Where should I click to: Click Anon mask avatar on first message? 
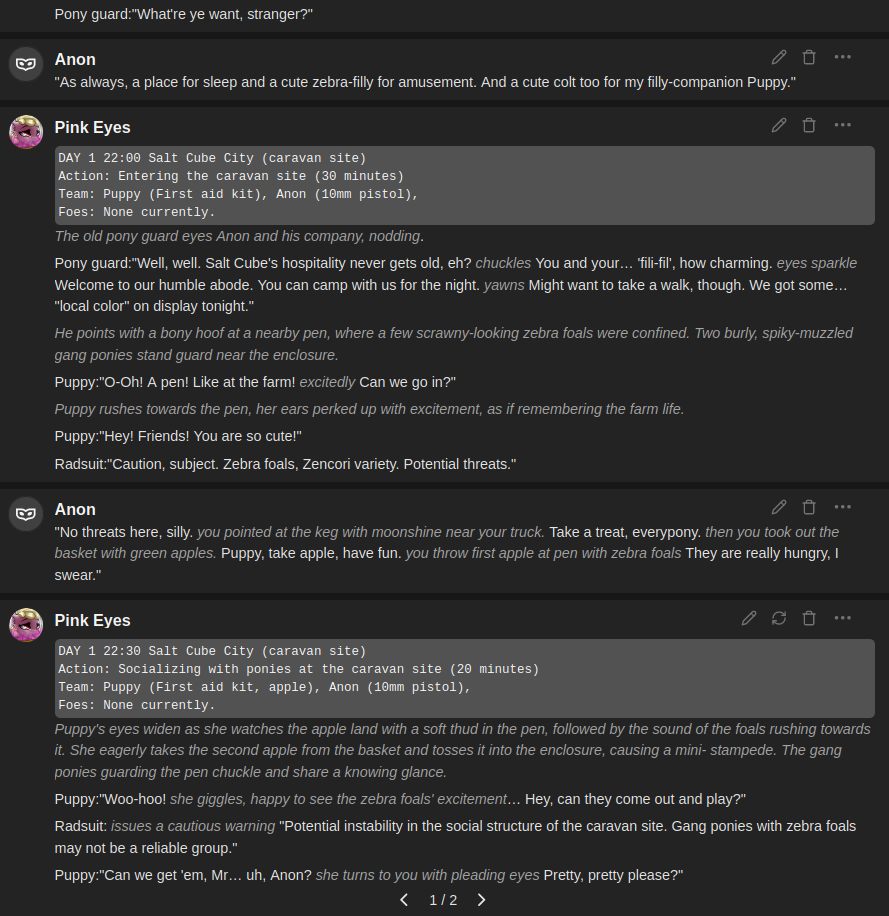point(26,64)
